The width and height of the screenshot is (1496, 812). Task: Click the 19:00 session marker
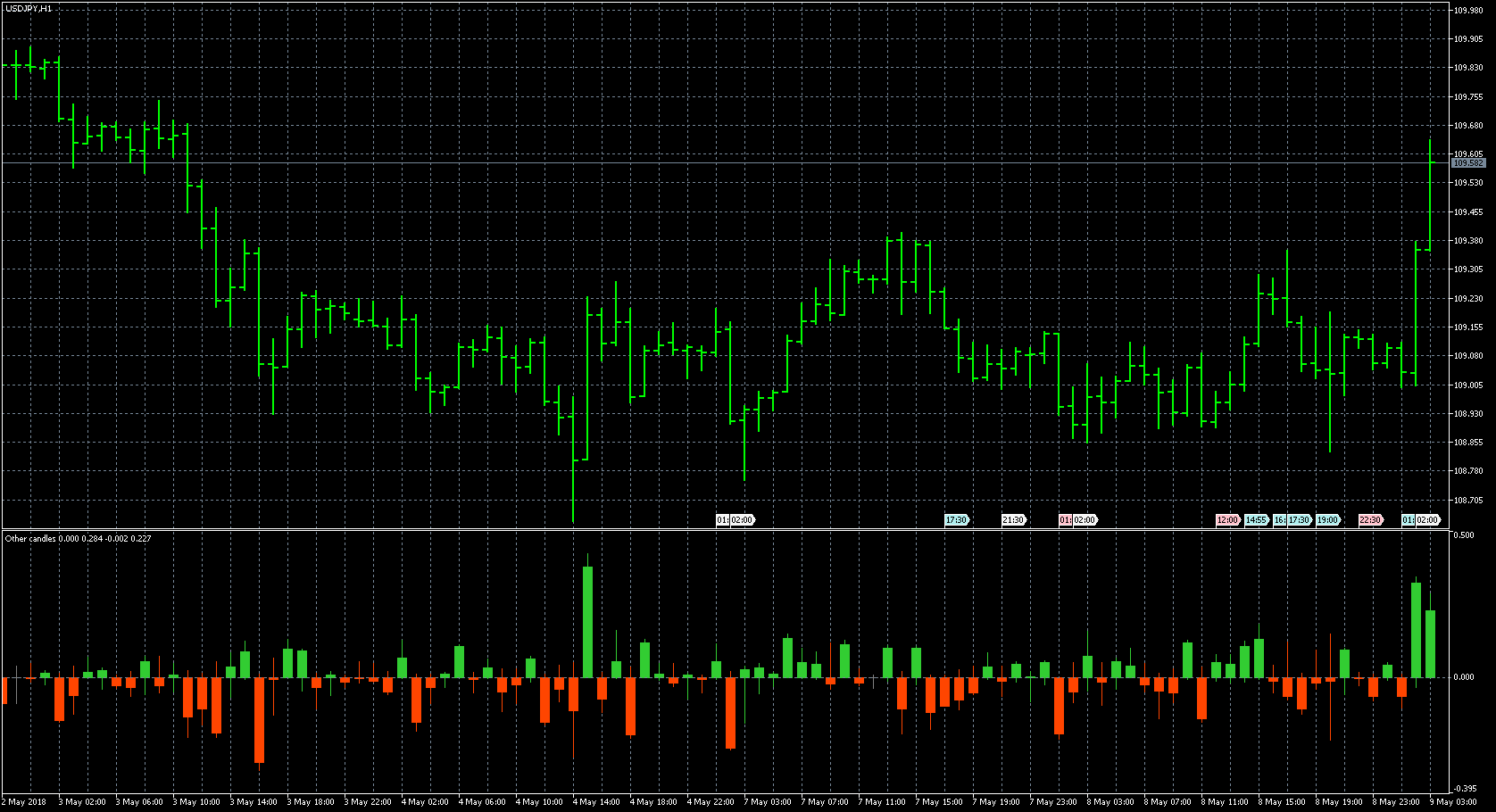[x=1329, y=518]
